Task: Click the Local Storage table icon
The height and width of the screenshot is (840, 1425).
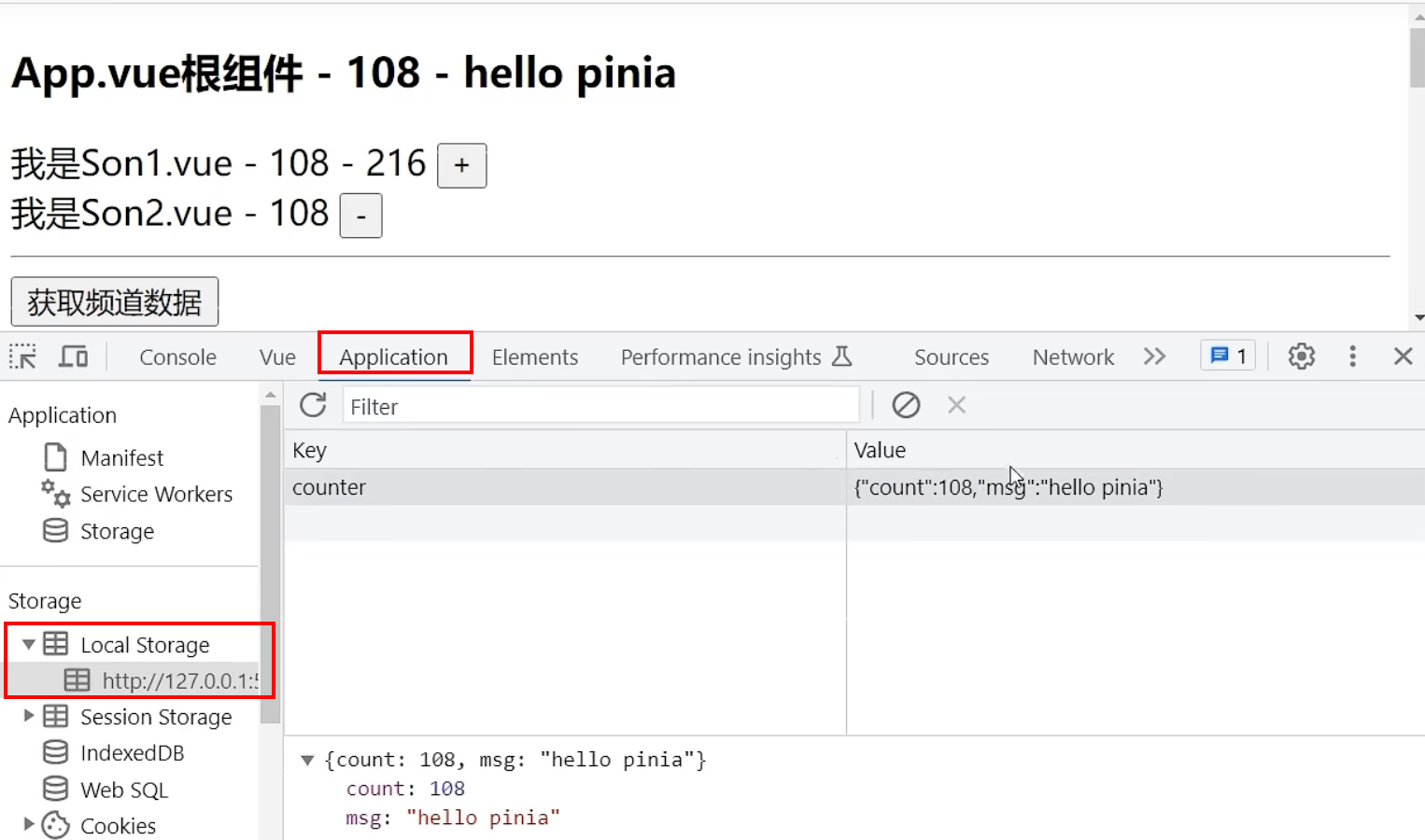Action: (x=56, y=644)
